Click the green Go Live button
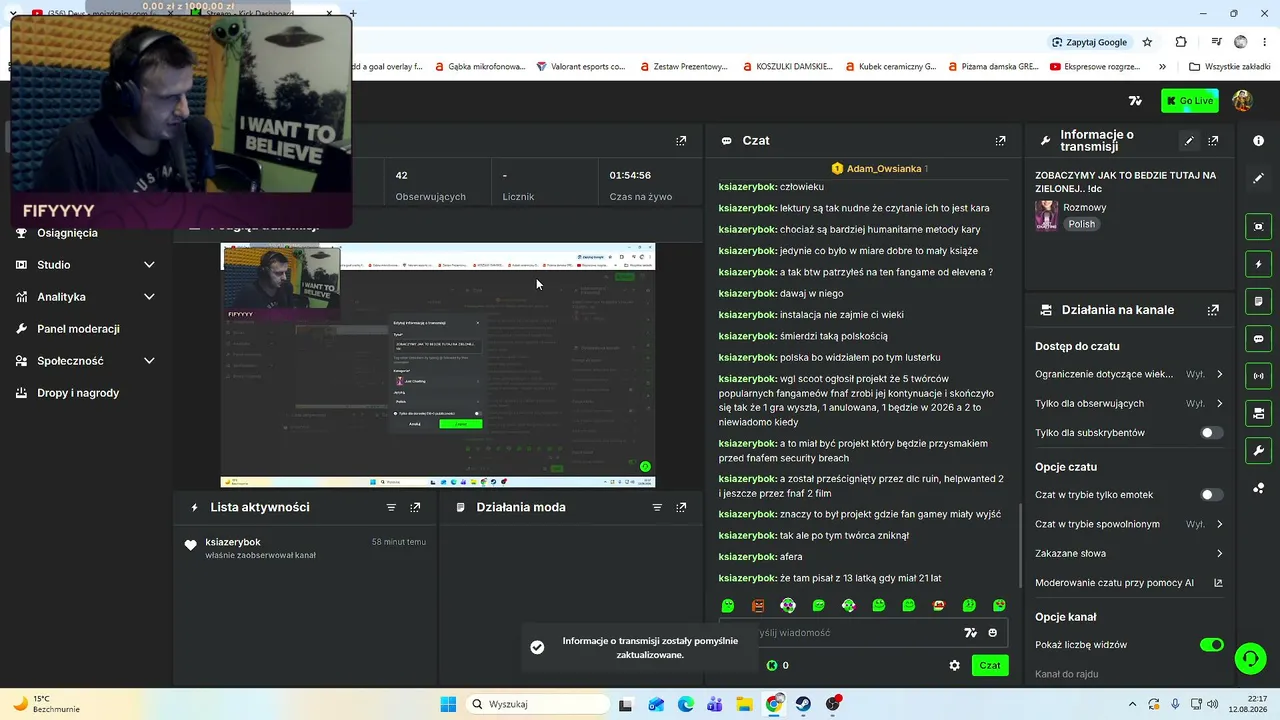Screen dimensions: 1280x720 tap(1190, 101)
